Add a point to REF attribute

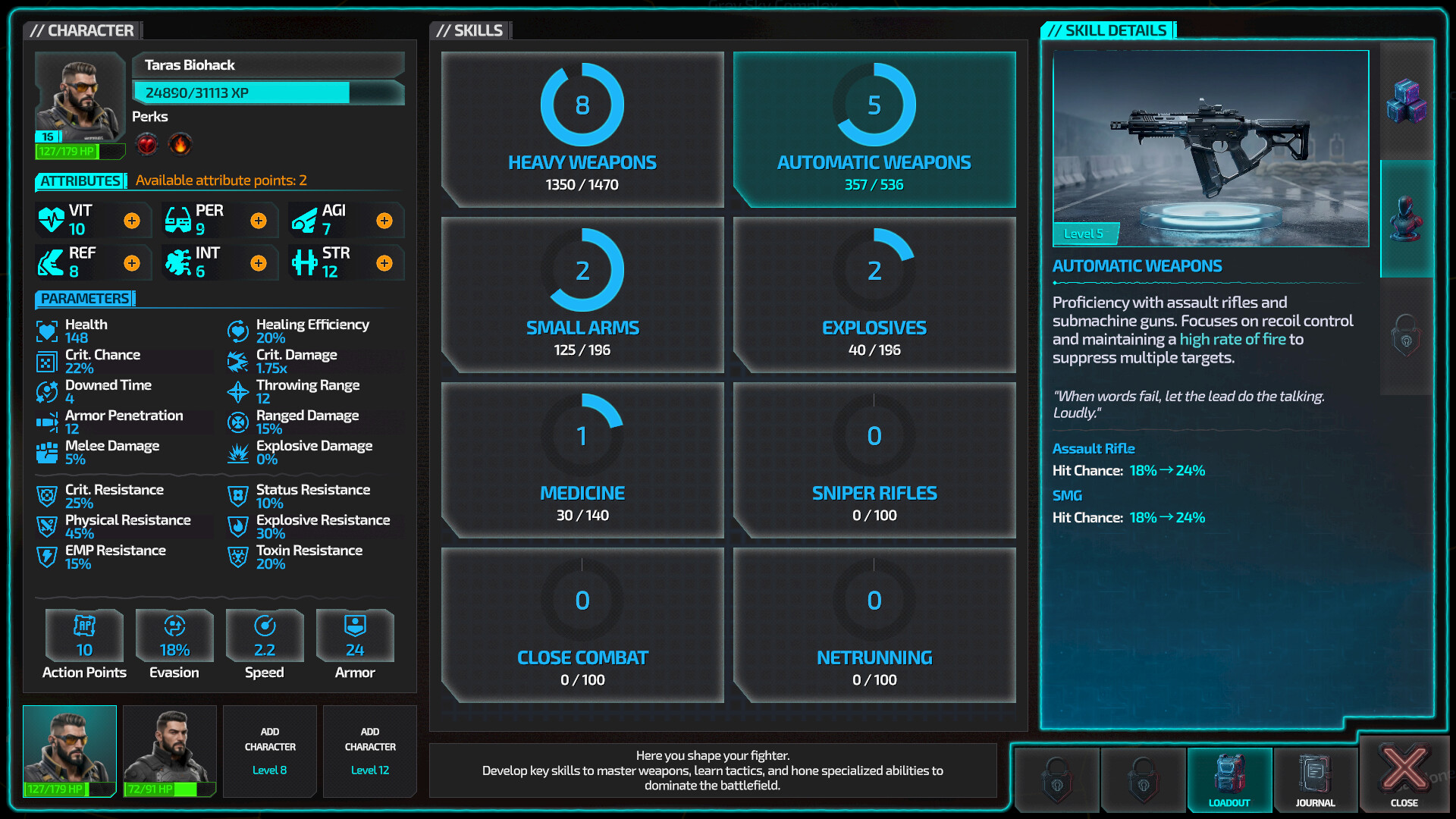pos(132,263)
